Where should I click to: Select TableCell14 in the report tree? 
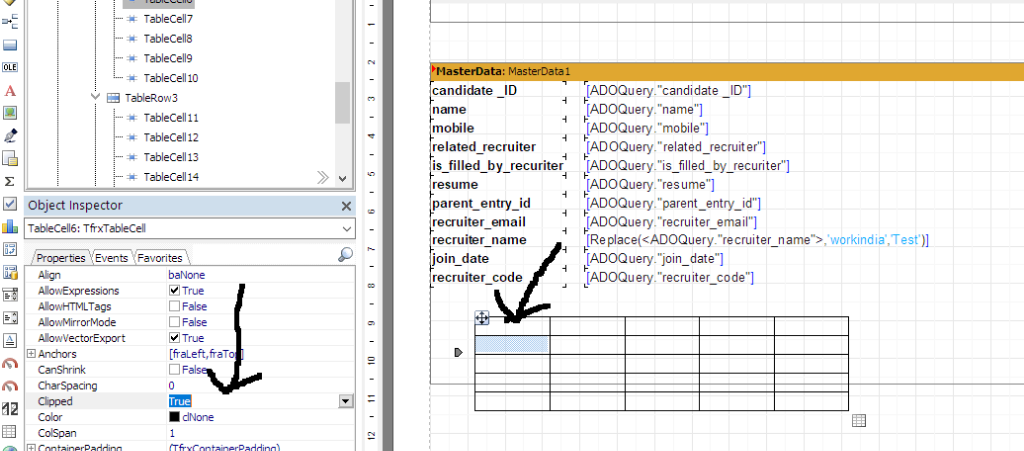pyautogui.click(x=170, y=177)
